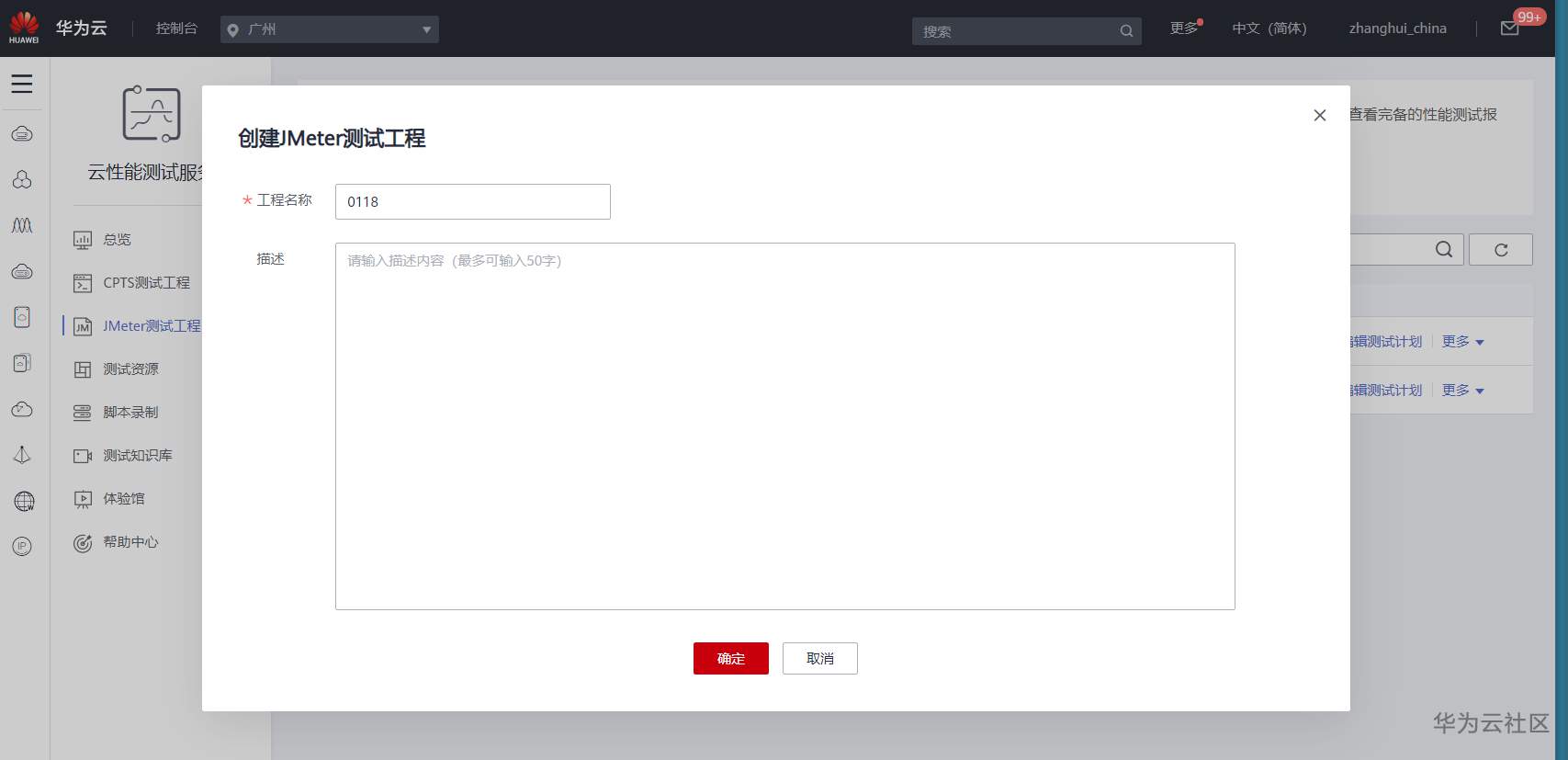Image resolution: width=1568 pixels, height=760 pixels.
Task: Go to 控制台 in the header
Action: 176,28
